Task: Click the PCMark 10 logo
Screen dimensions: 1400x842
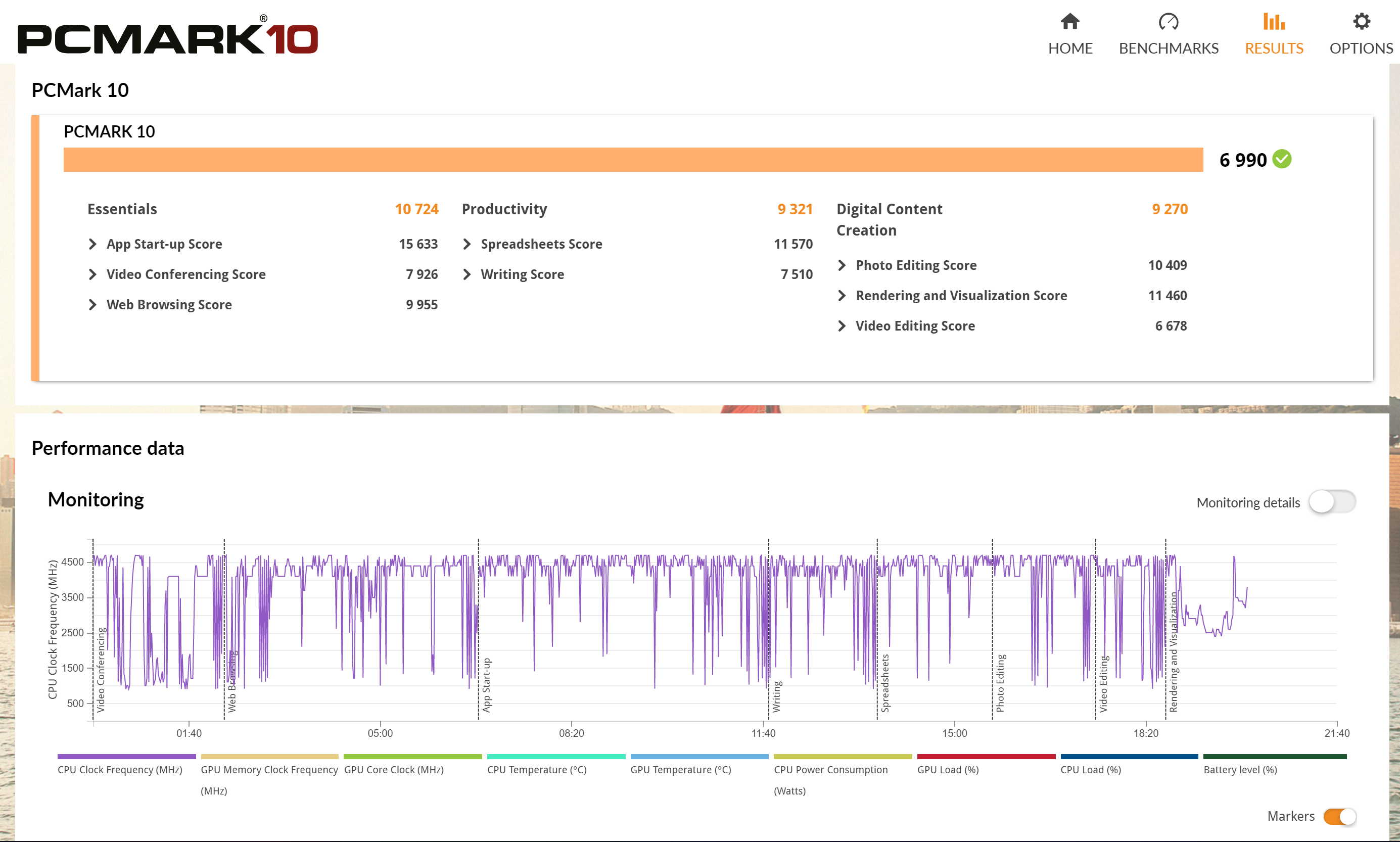Action: pos(168,35)
